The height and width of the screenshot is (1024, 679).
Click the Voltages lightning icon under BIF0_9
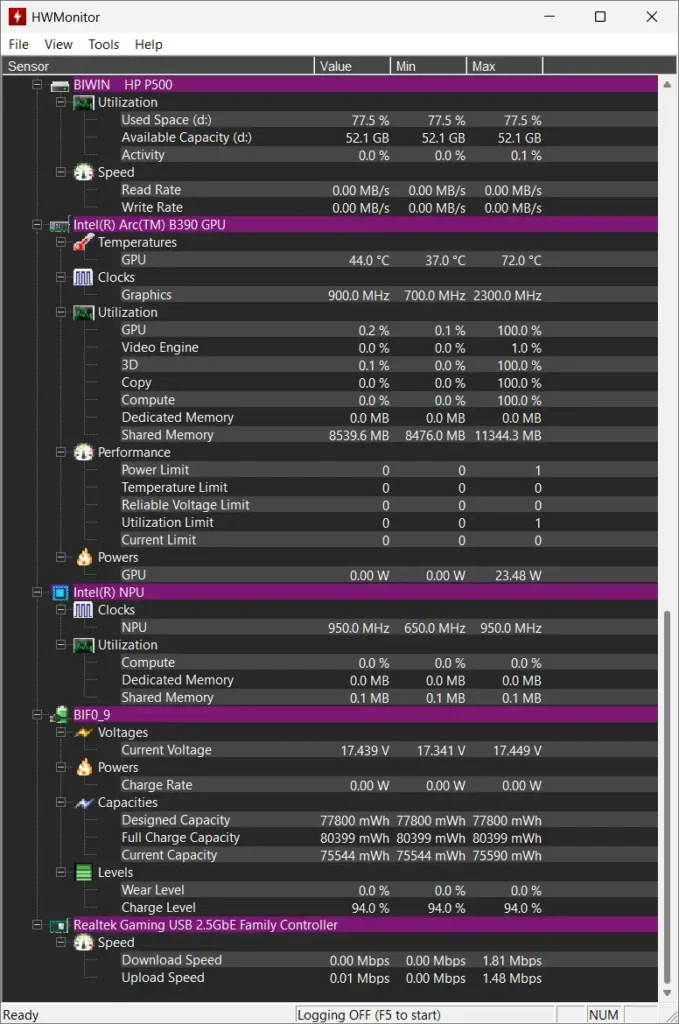84,733
